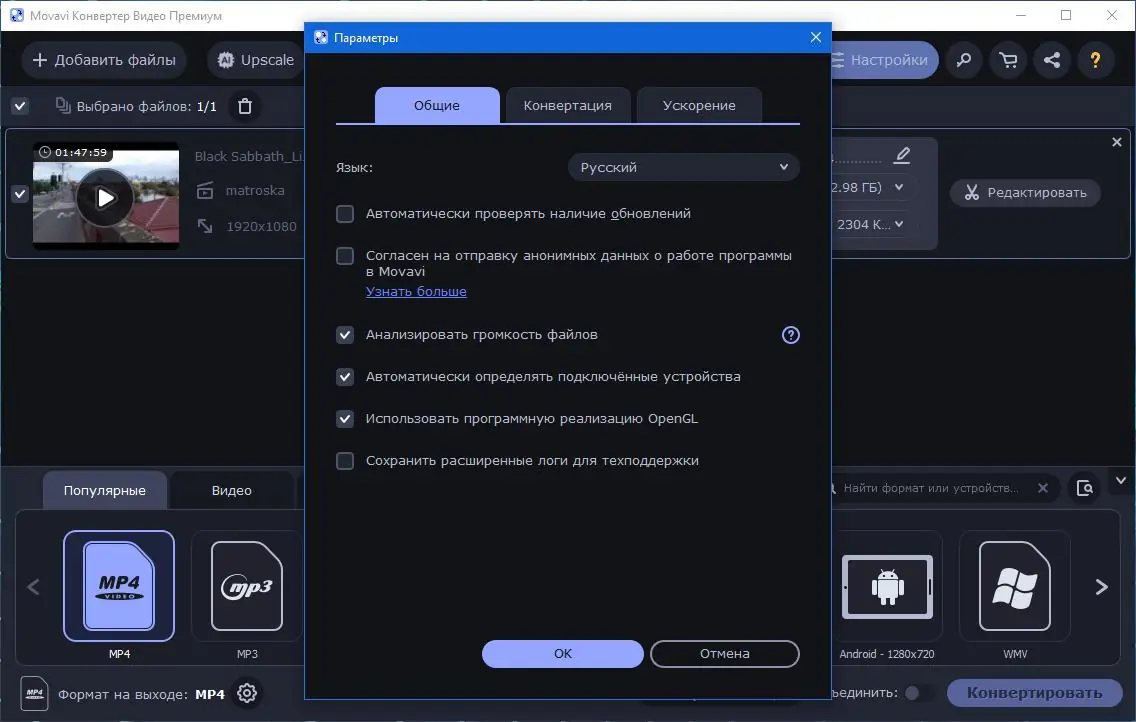Open the 'Узнать больше' link
Viewport: 1136px width, 722px height.
pyautogui.click(x=416, y=291)
